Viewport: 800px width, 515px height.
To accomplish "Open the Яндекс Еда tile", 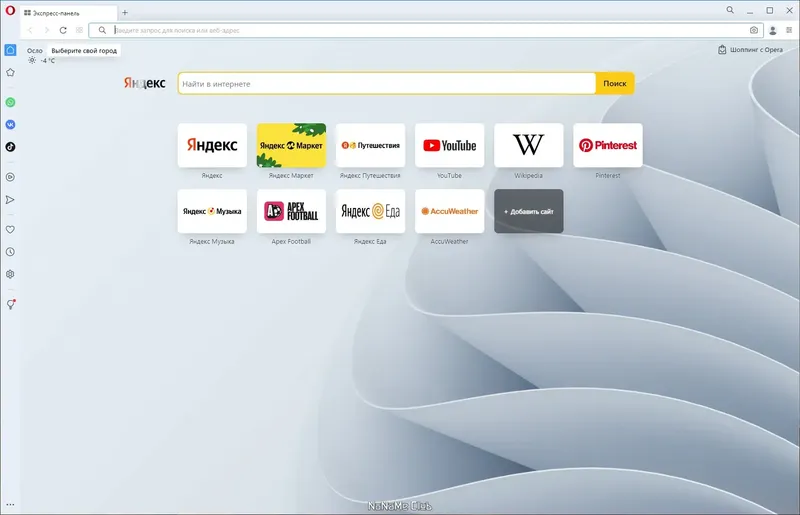I will tap(370, 211).
